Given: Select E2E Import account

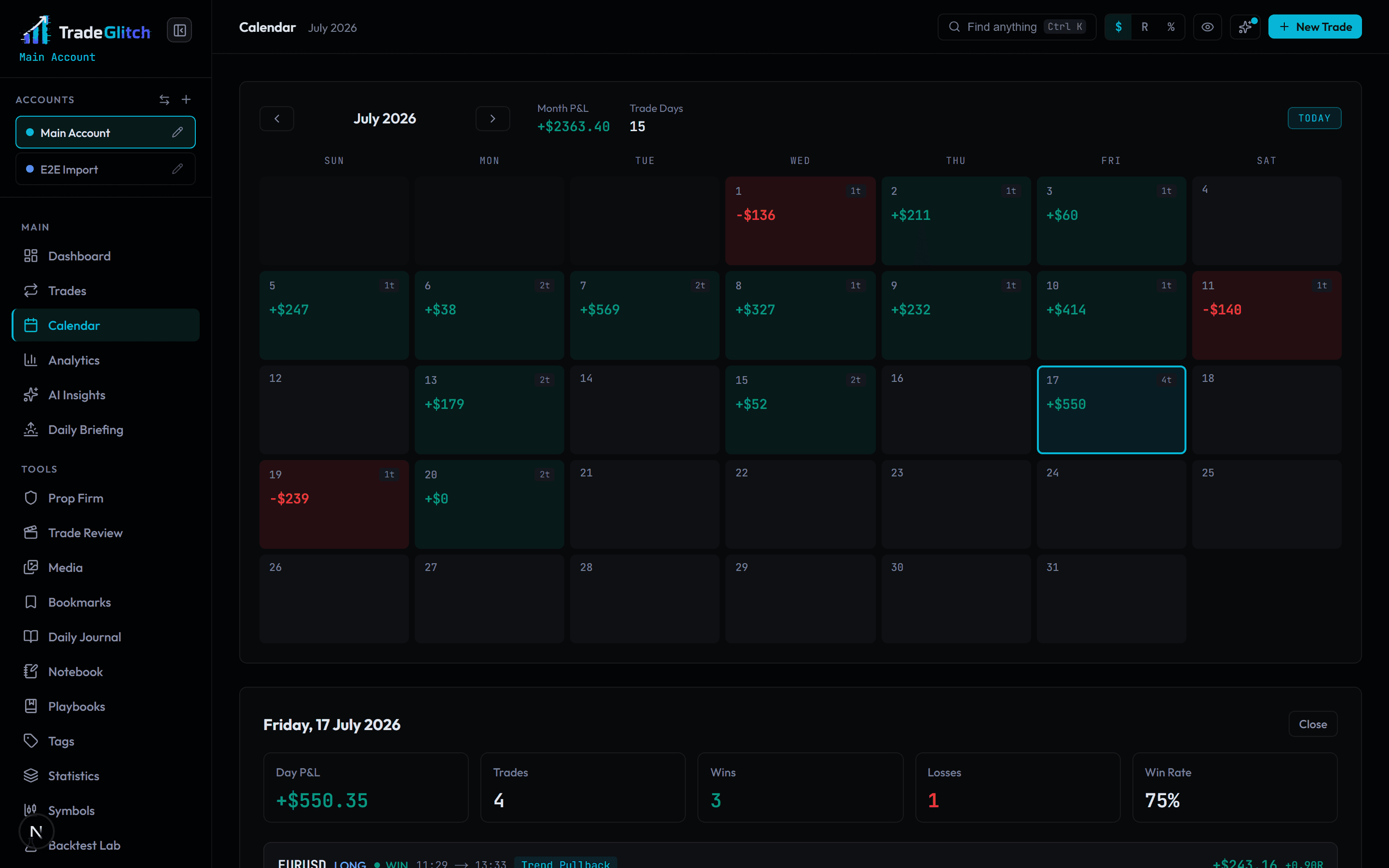Looking at the screenshot, I should (x=106, y=169).
